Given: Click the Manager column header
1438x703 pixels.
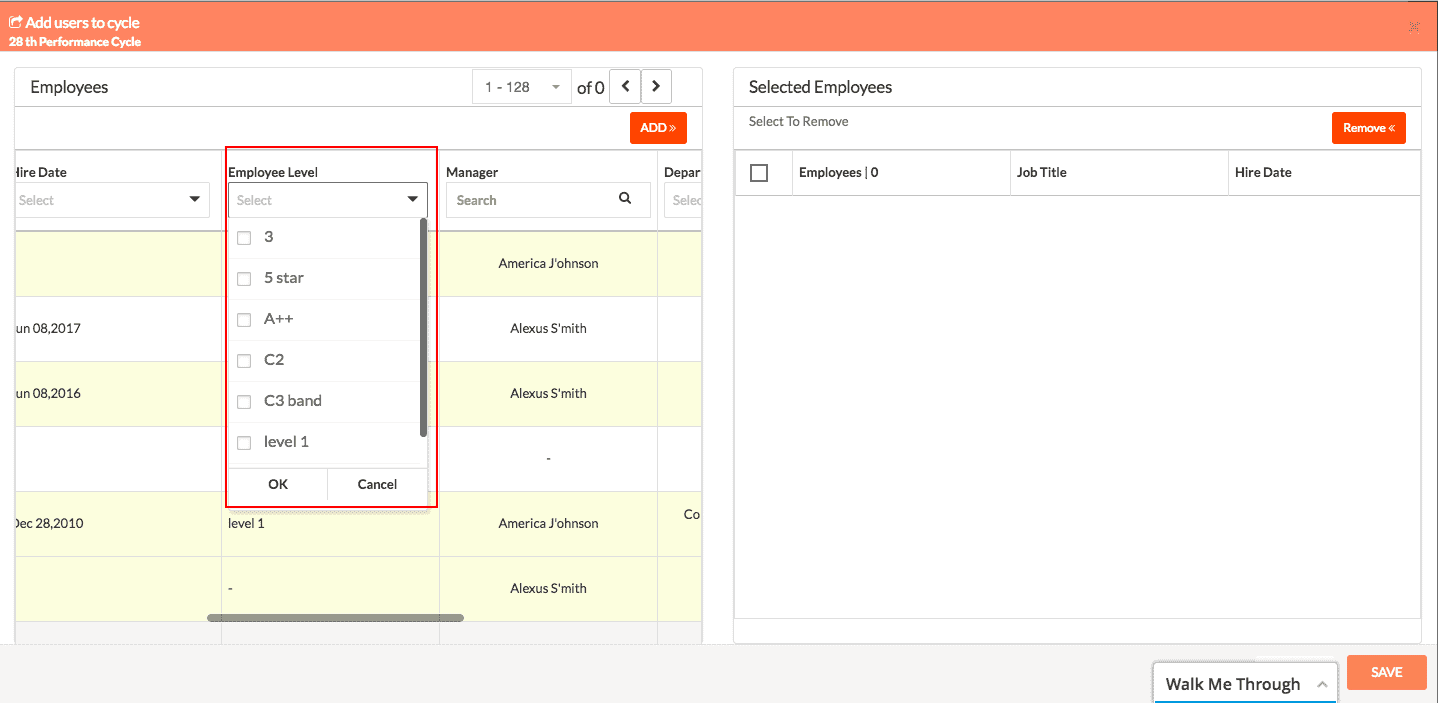Looking at the screenshot, I should point(472,172).
